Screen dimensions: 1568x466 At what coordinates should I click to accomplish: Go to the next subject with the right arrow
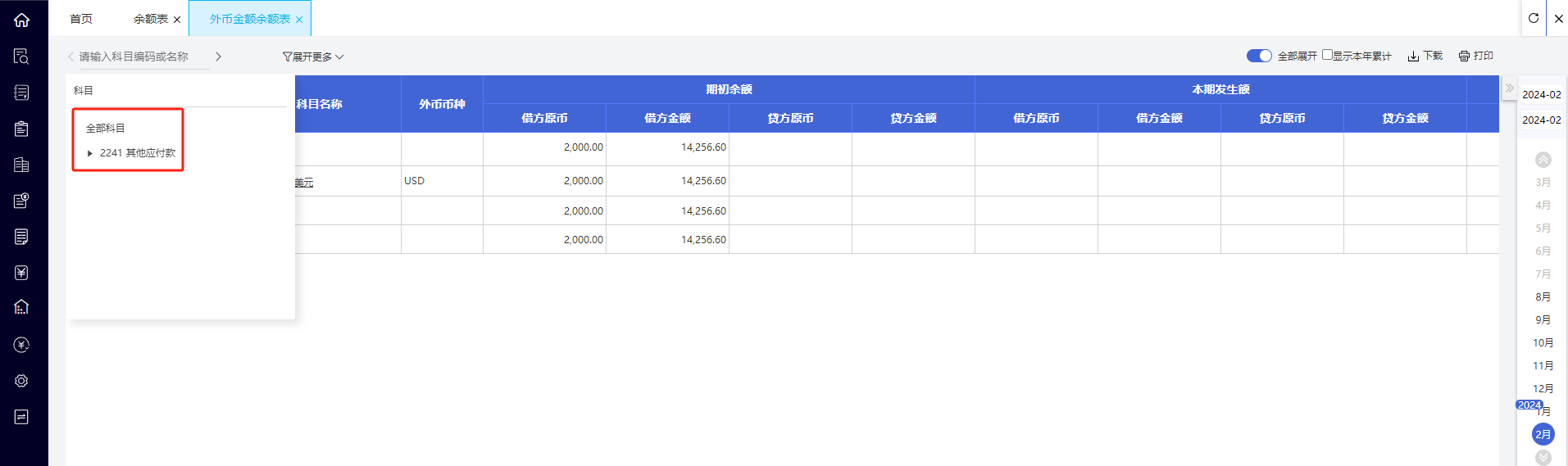point(218,57)
